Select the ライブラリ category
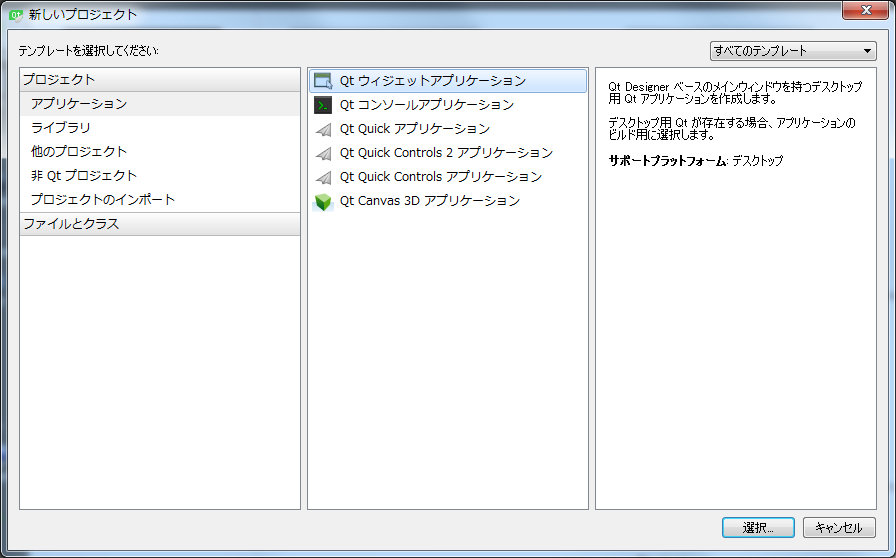 coord(159,128)
